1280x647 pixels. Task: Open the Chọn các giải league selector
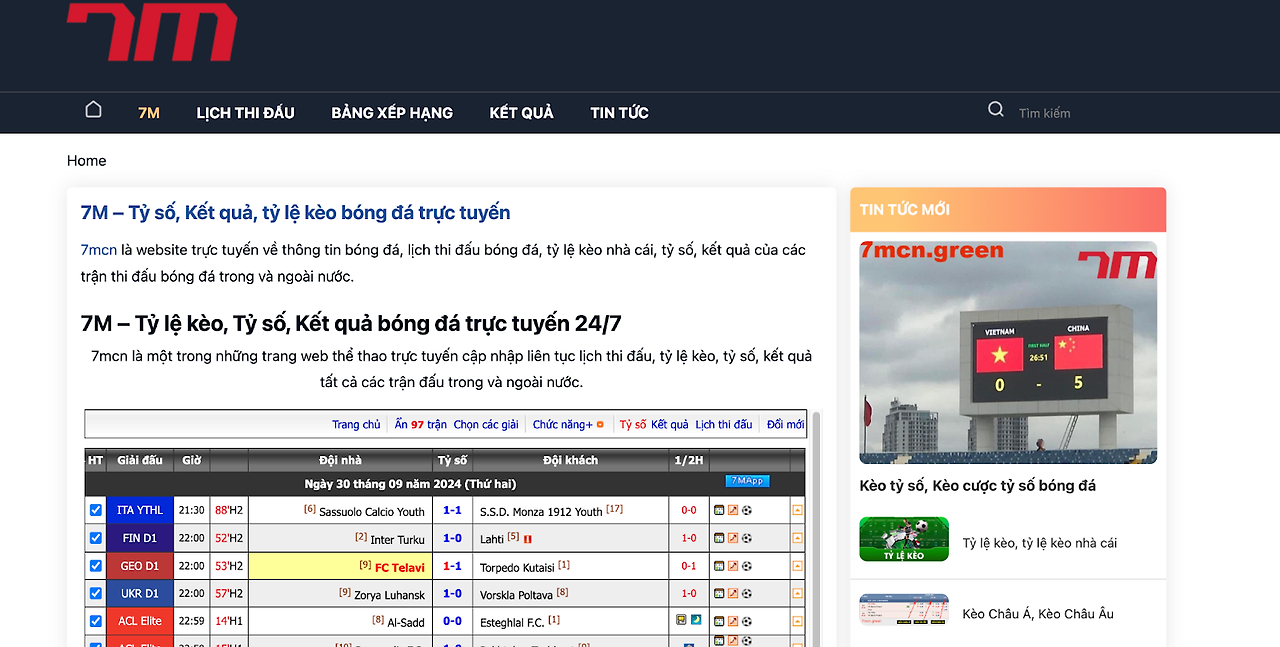point(486,424)
